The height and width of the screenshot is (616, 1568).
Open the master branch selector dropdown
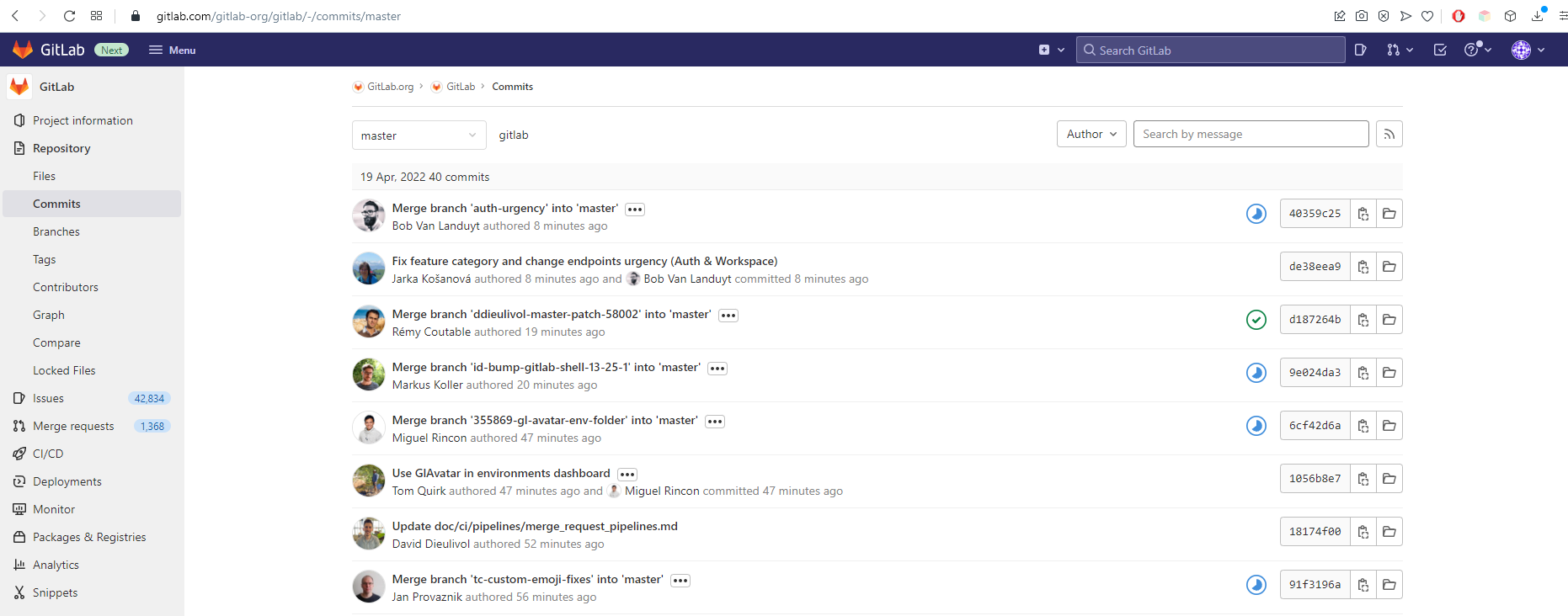coord(419,135)
